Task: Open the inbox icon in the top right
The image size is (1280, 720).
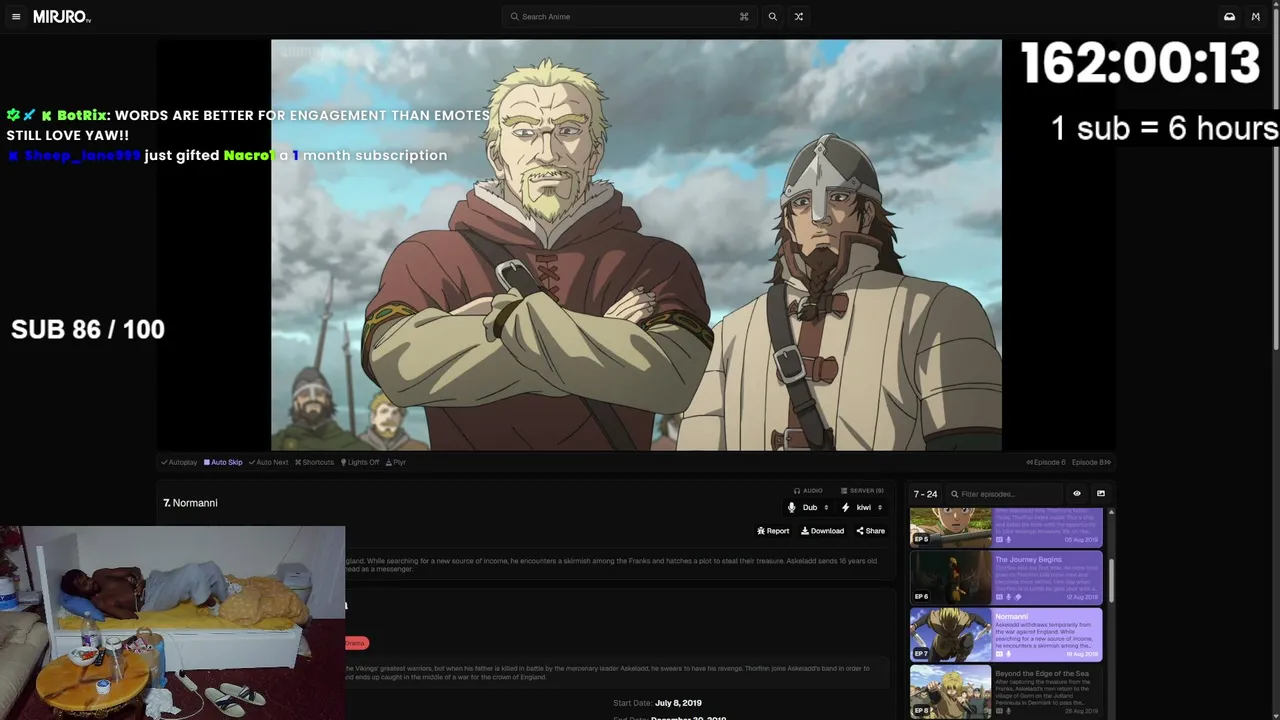Action: pyautogui.click(x=1229, y=17)
